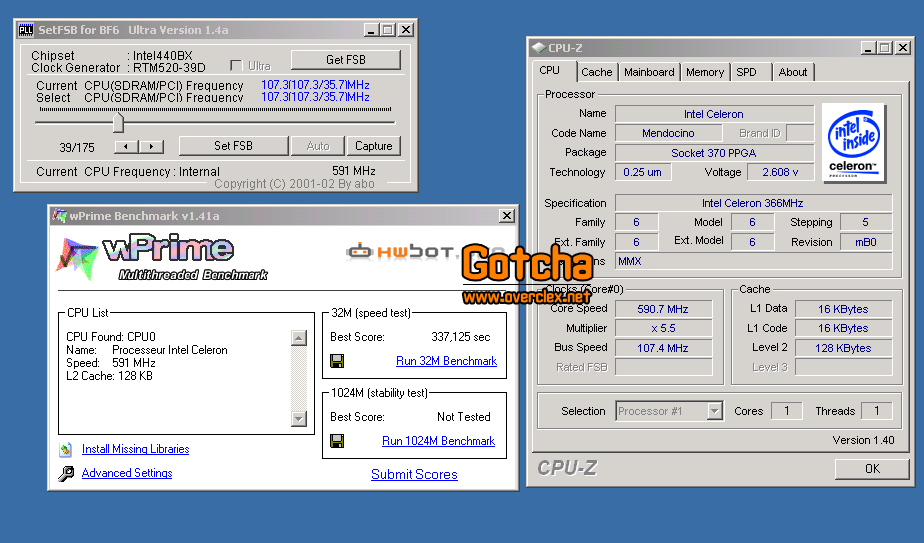
Task: Click the Intel Inside Celeron logo
Action: [853, 143]
